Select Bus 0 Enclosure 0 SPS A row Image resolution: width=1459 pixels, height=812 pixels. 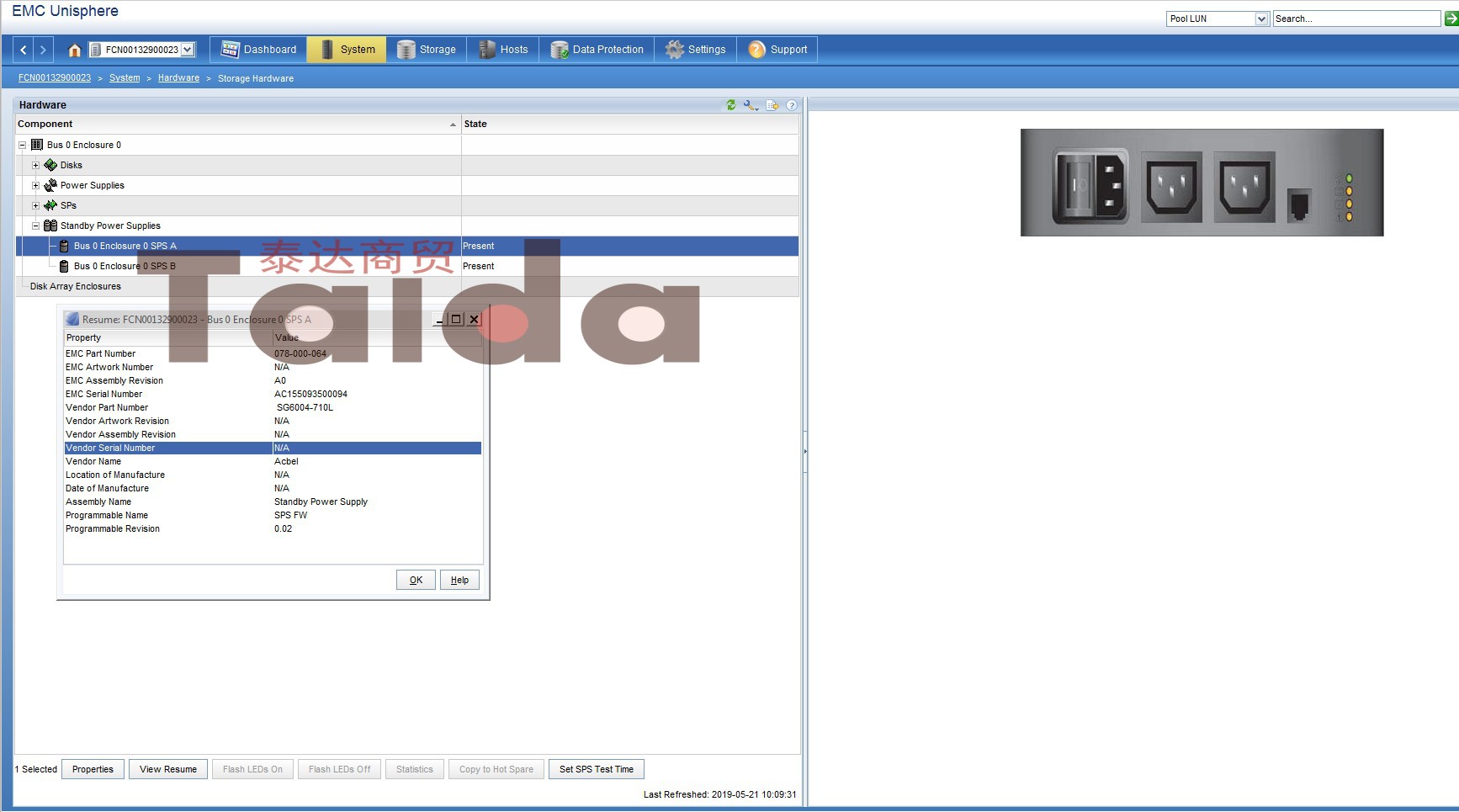(407, 246)
